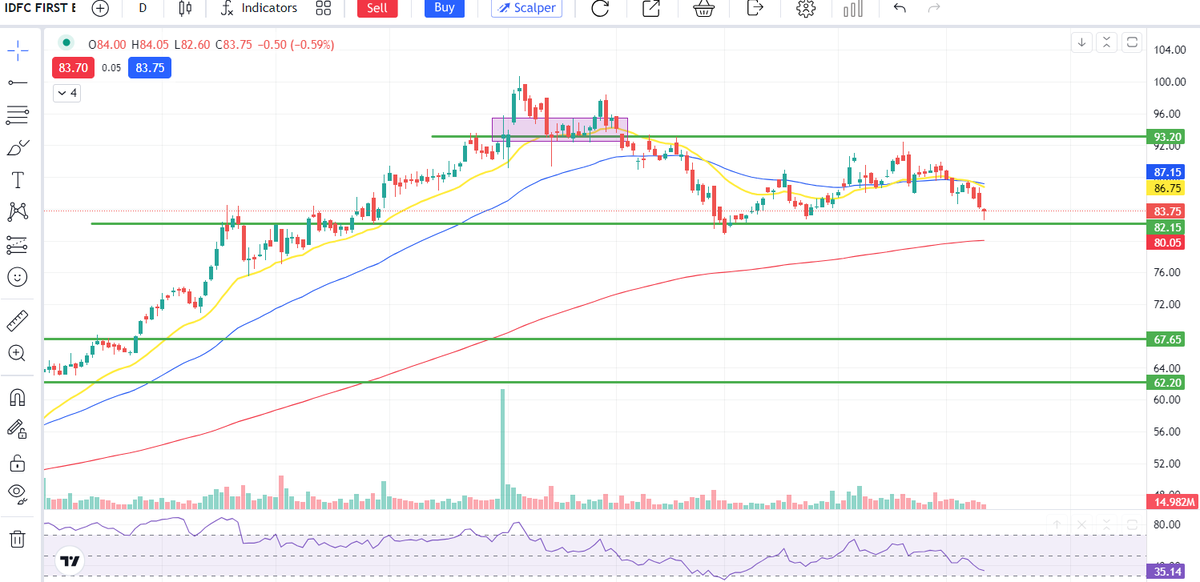Open the candlestick chart type selector
This screenshot has height=582, width=1200.
tap(184, 8)
